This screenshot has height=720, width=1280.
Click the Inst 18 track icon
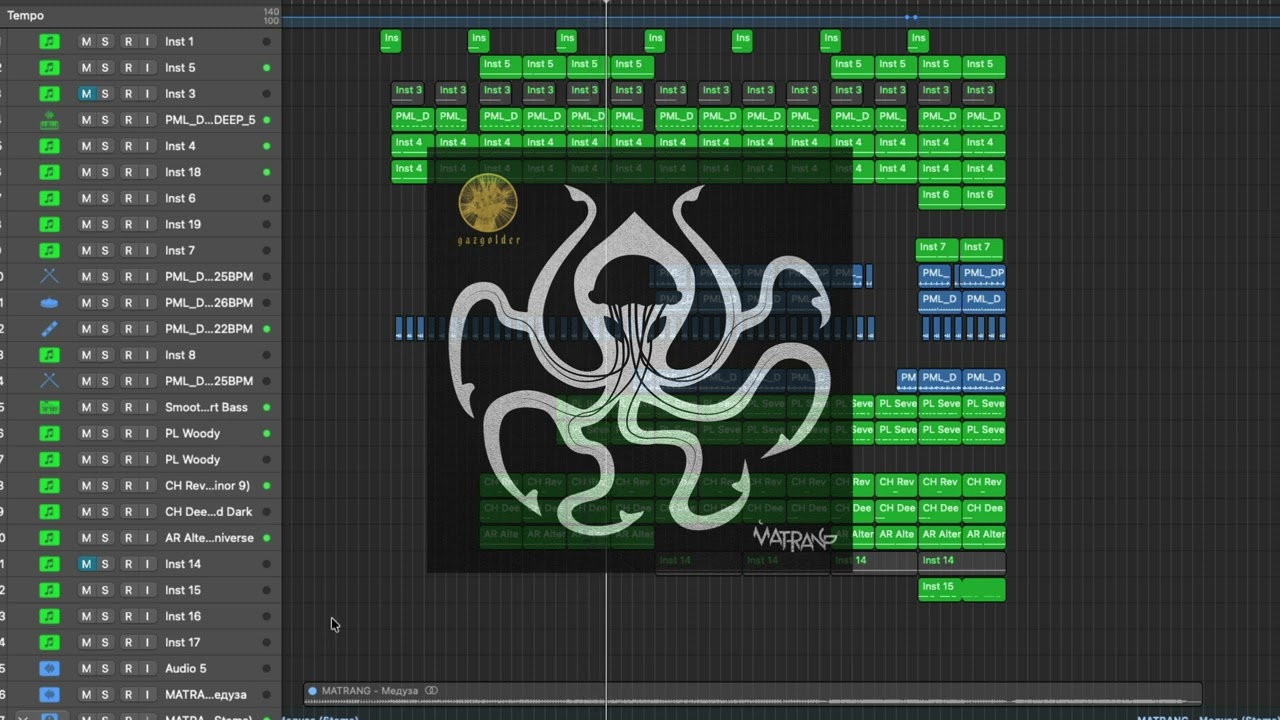(49, 172)
